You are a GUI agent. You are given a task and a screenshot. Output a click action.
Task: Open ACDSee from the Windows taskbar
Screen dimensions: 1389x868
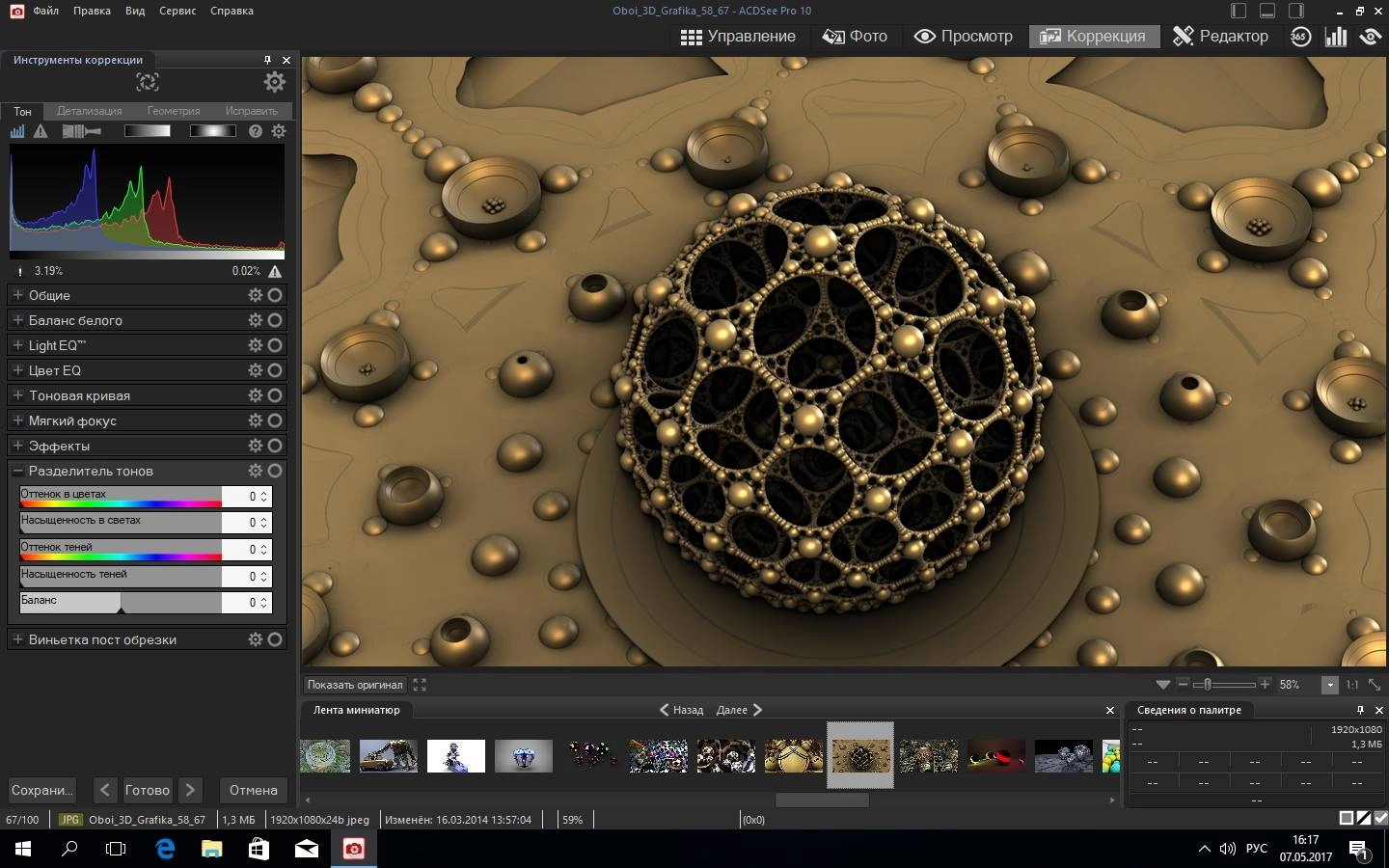[354, 849]
